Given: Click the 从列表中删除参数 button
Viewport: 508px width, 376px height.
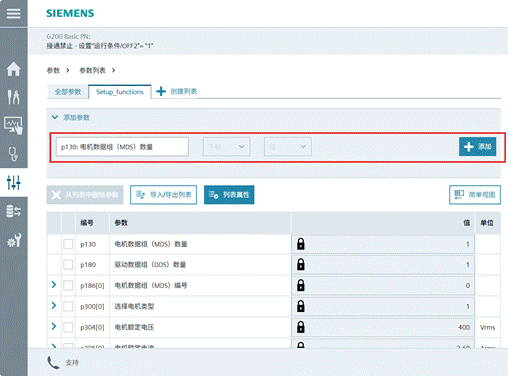Looking at the screenshot, I should [85, 195].
